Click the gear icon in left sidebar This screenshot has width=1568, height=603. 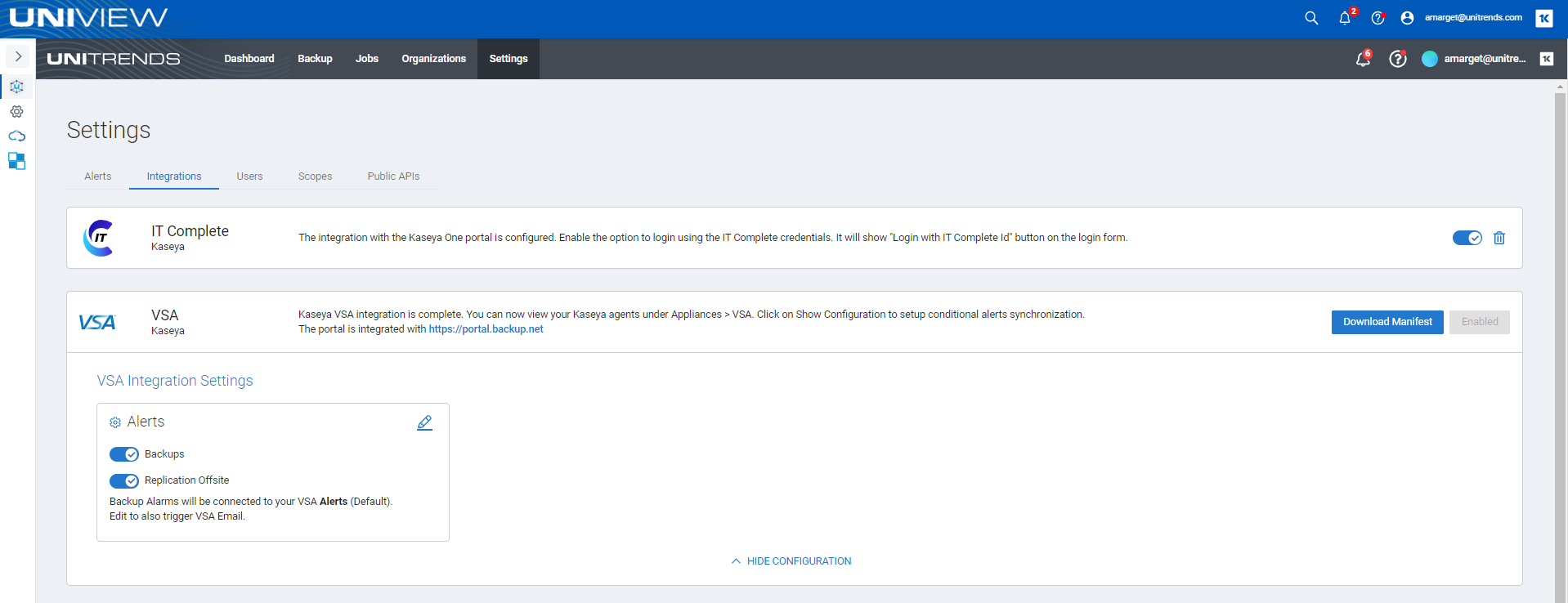coord(17,112)
